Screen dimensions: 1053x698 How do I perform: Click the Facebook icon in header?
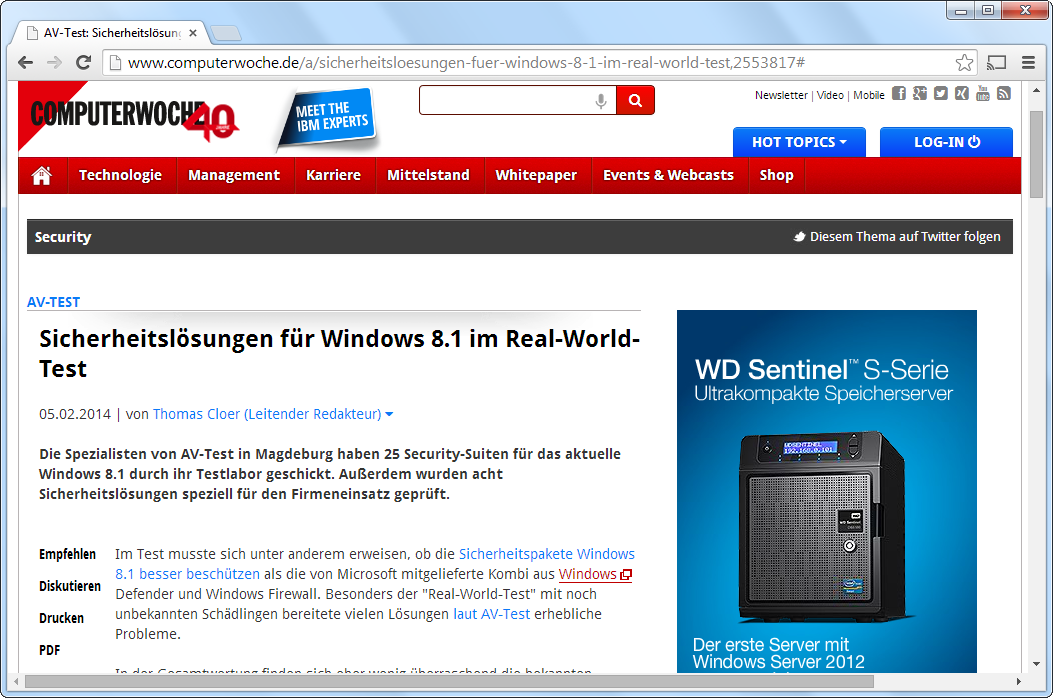pyautogui.click(x=898, y=94)
